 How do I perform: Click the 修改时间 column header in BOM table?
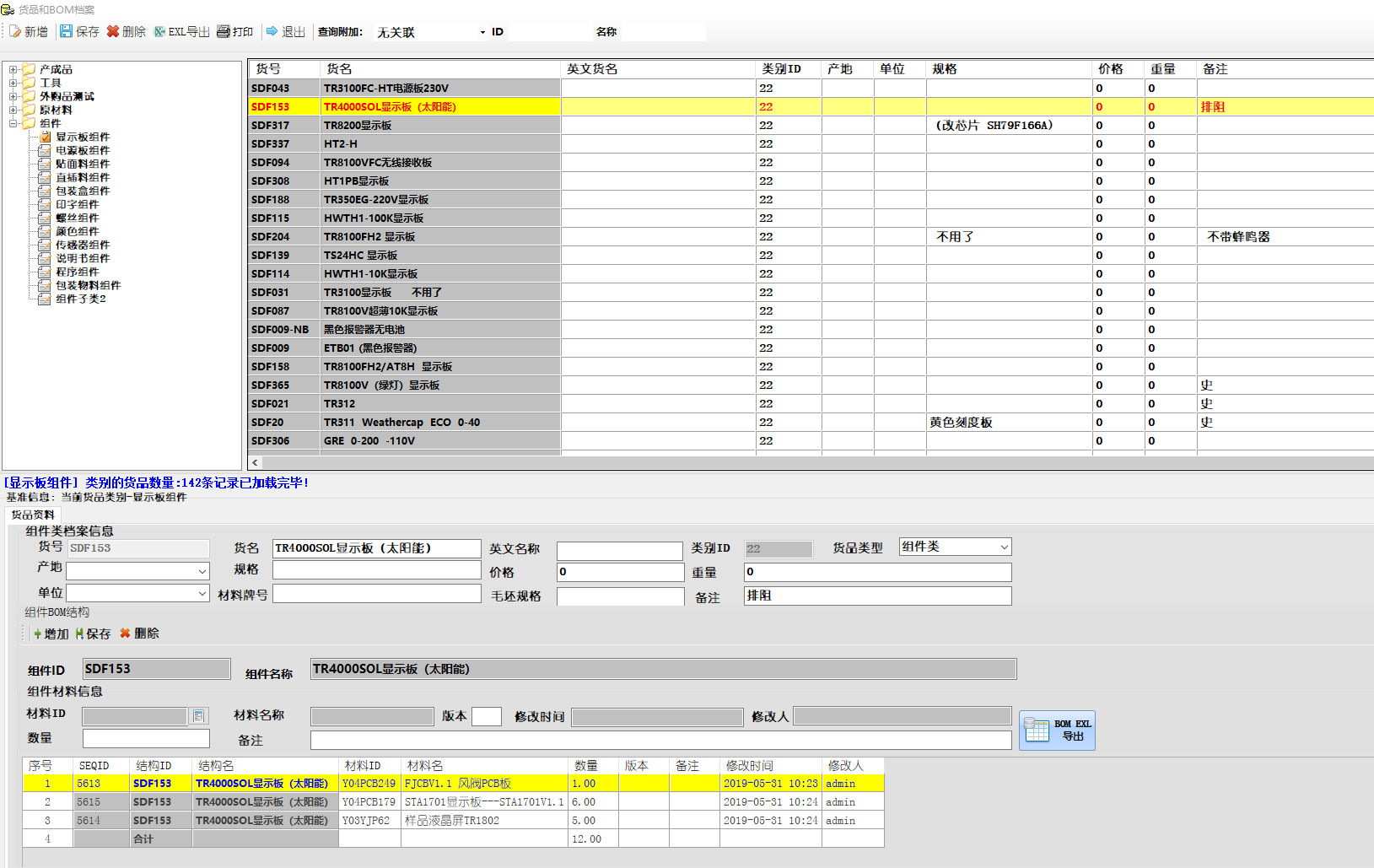pyautogui.click(x=771, y=765)
